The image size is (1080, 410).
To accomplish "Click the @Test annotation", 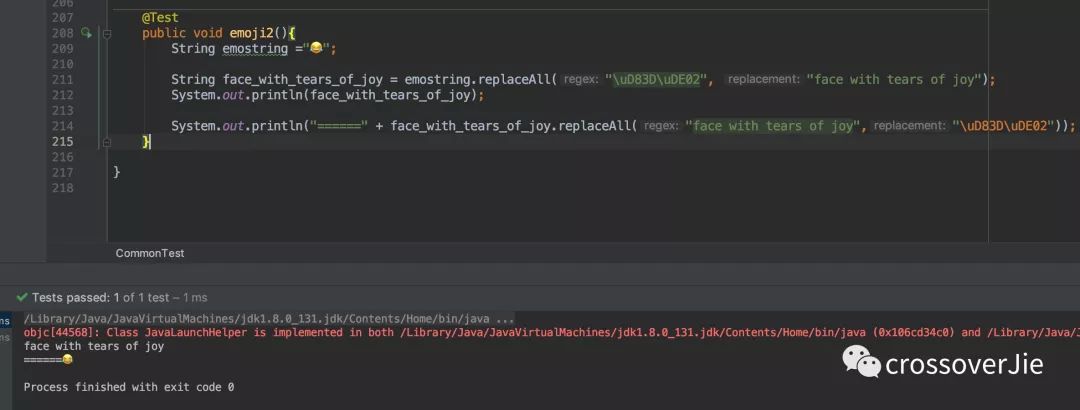I will pyautogui.click(x=160, y=18).
